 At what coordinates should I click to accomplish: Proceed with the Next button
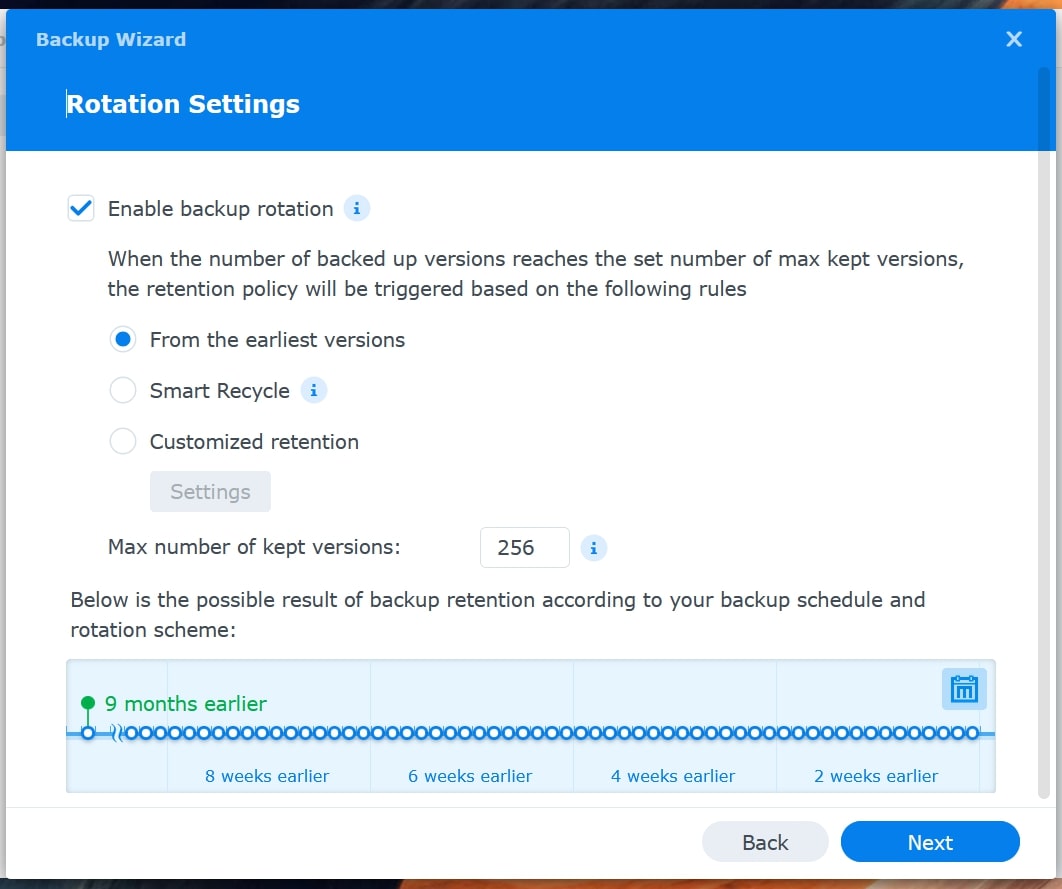tap(930, 842)
